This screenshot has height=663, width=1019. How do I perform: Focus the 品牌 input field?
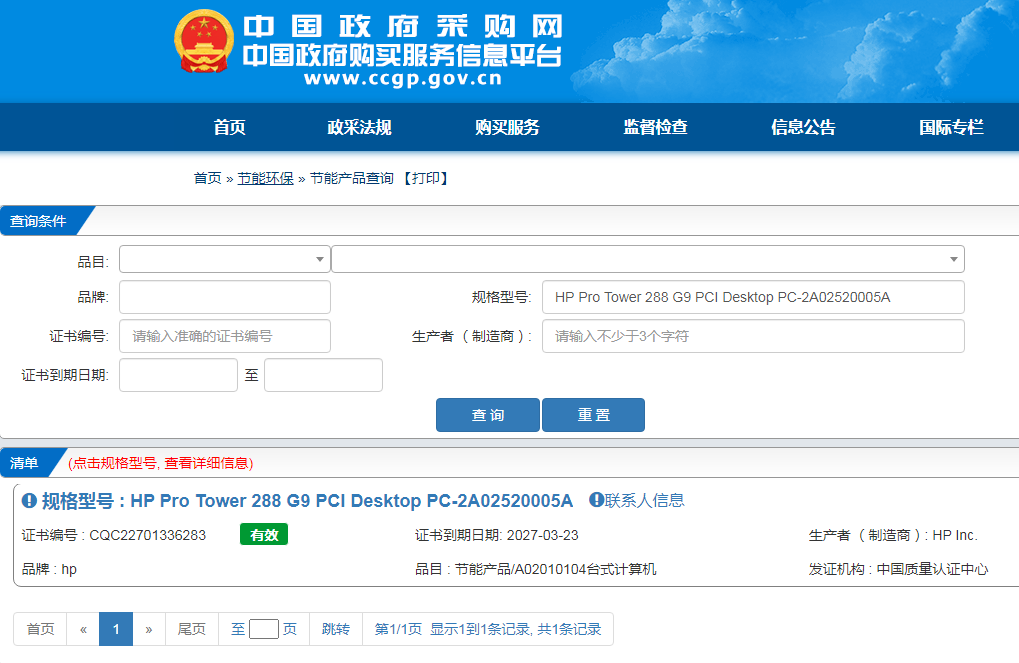225,297
